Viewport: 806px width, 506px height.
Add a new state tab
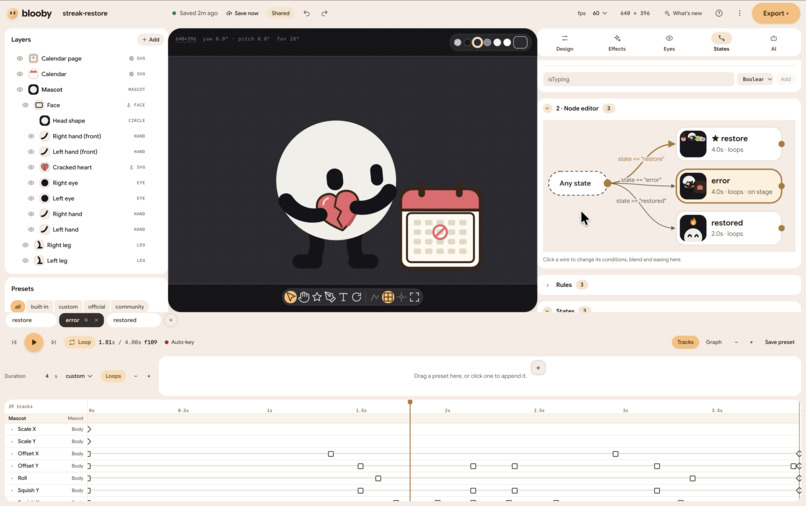(x=171, y=320)
